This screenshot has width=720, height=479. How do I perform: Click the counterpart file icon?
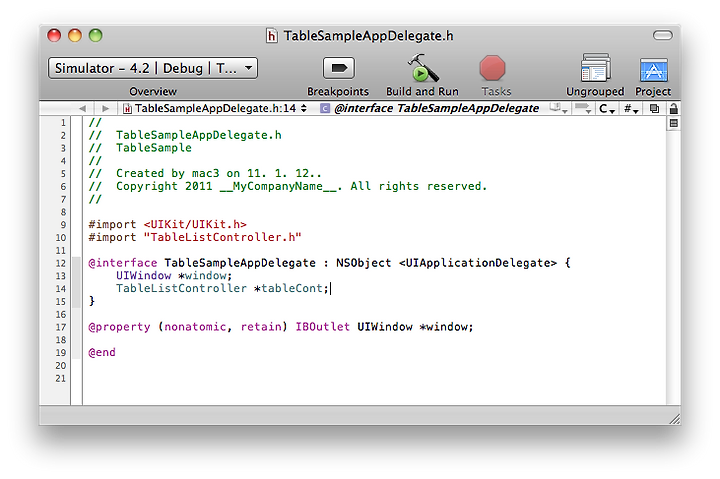click(x=654, y=109)
